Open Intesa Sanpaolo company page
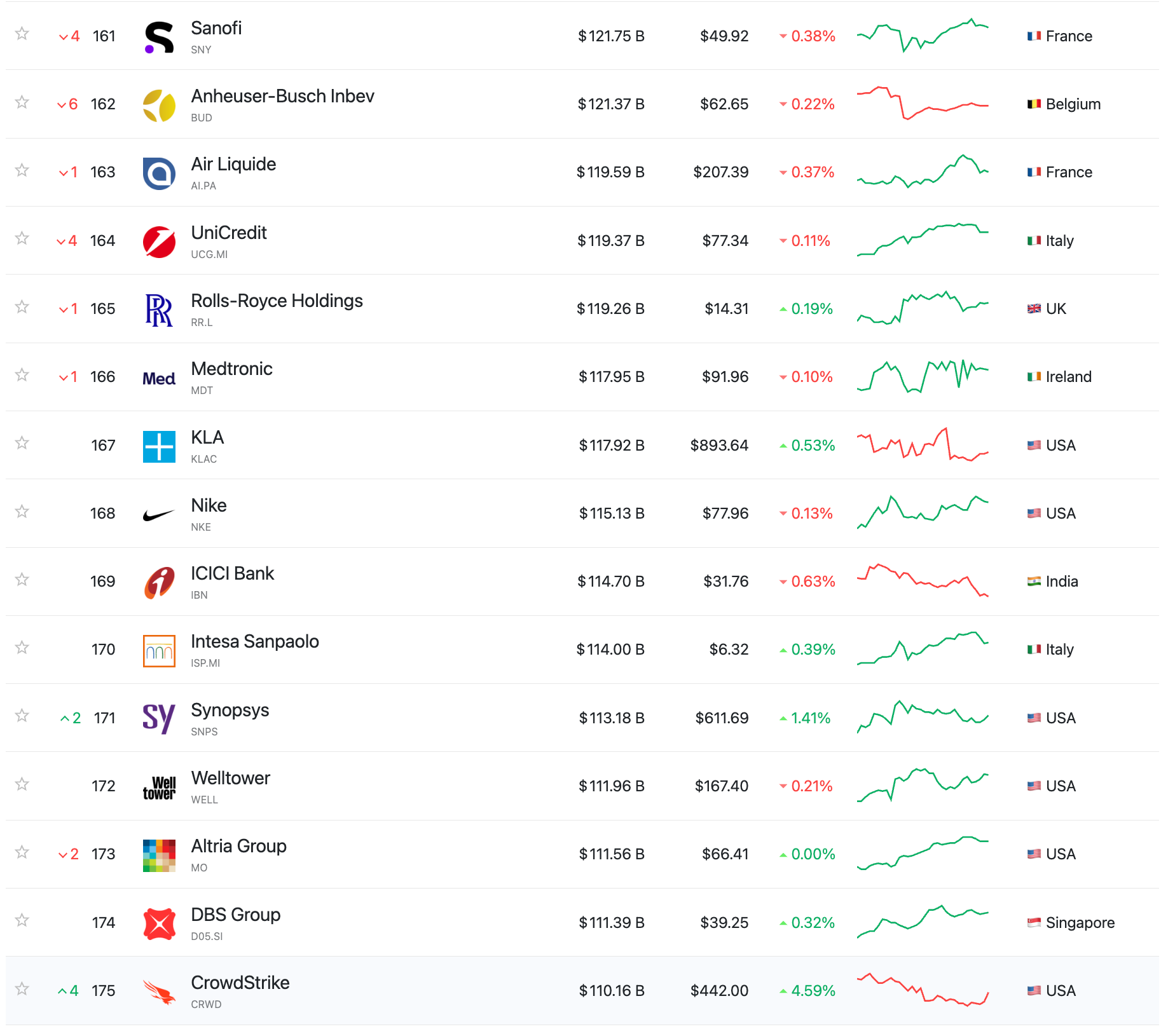Screen dimensions: 1161x1036 (254, 641)
